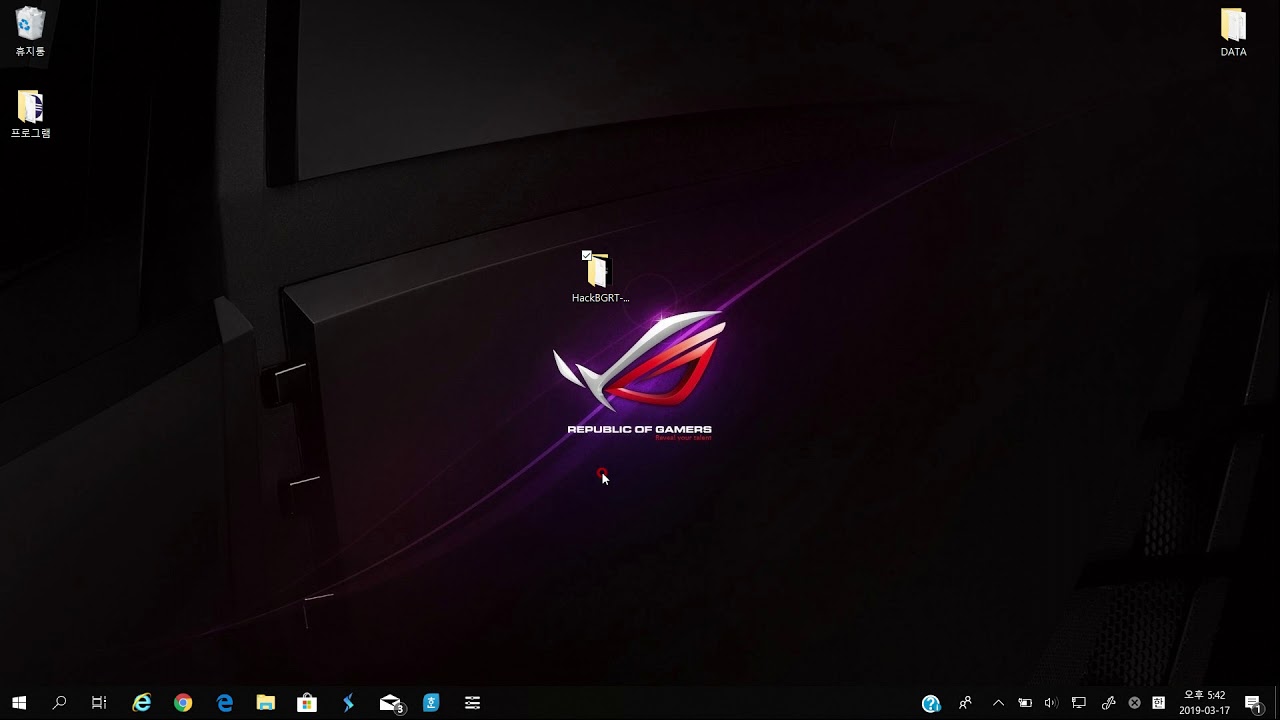
Task: Click the gray circled X tray icon
Action: coord(1134,703)
